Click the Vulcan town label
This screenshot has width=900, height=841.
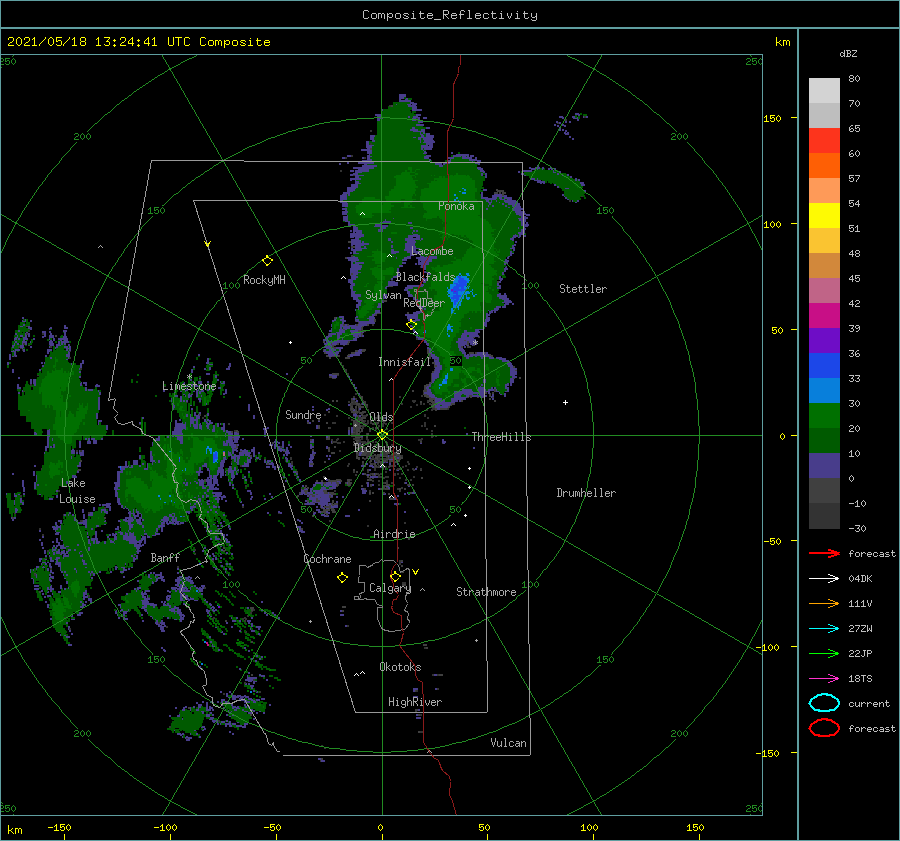click(508, 742)
